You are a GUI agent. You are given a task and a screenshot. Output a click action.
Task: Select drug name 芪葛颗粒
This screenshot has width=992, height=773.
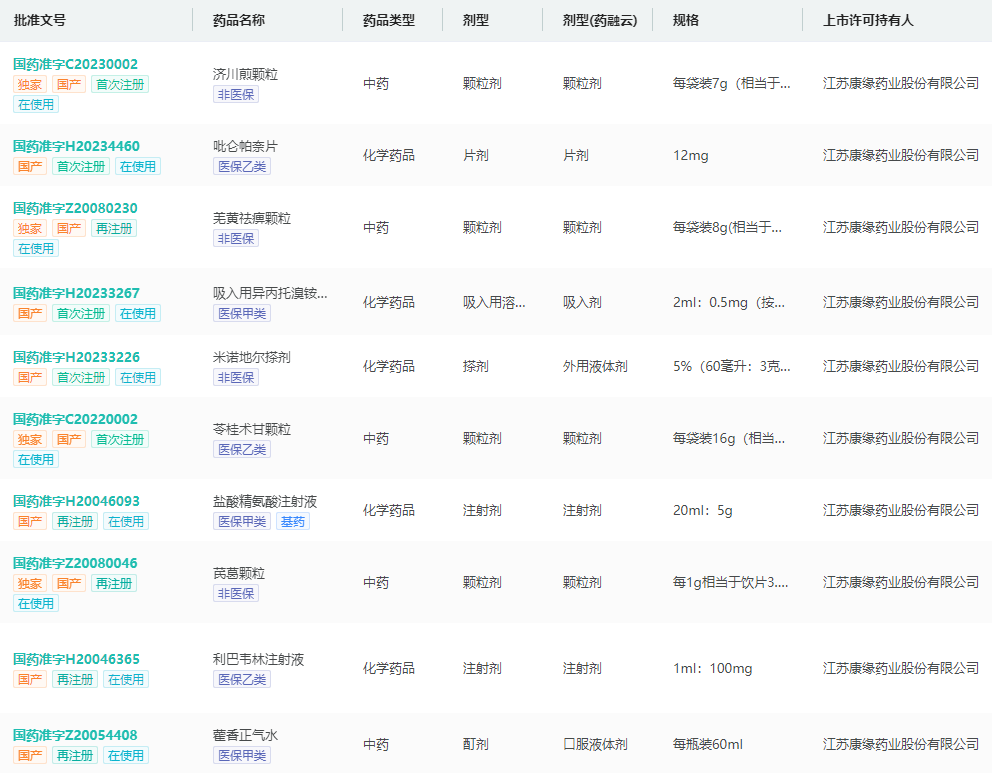tap(239, 574)
